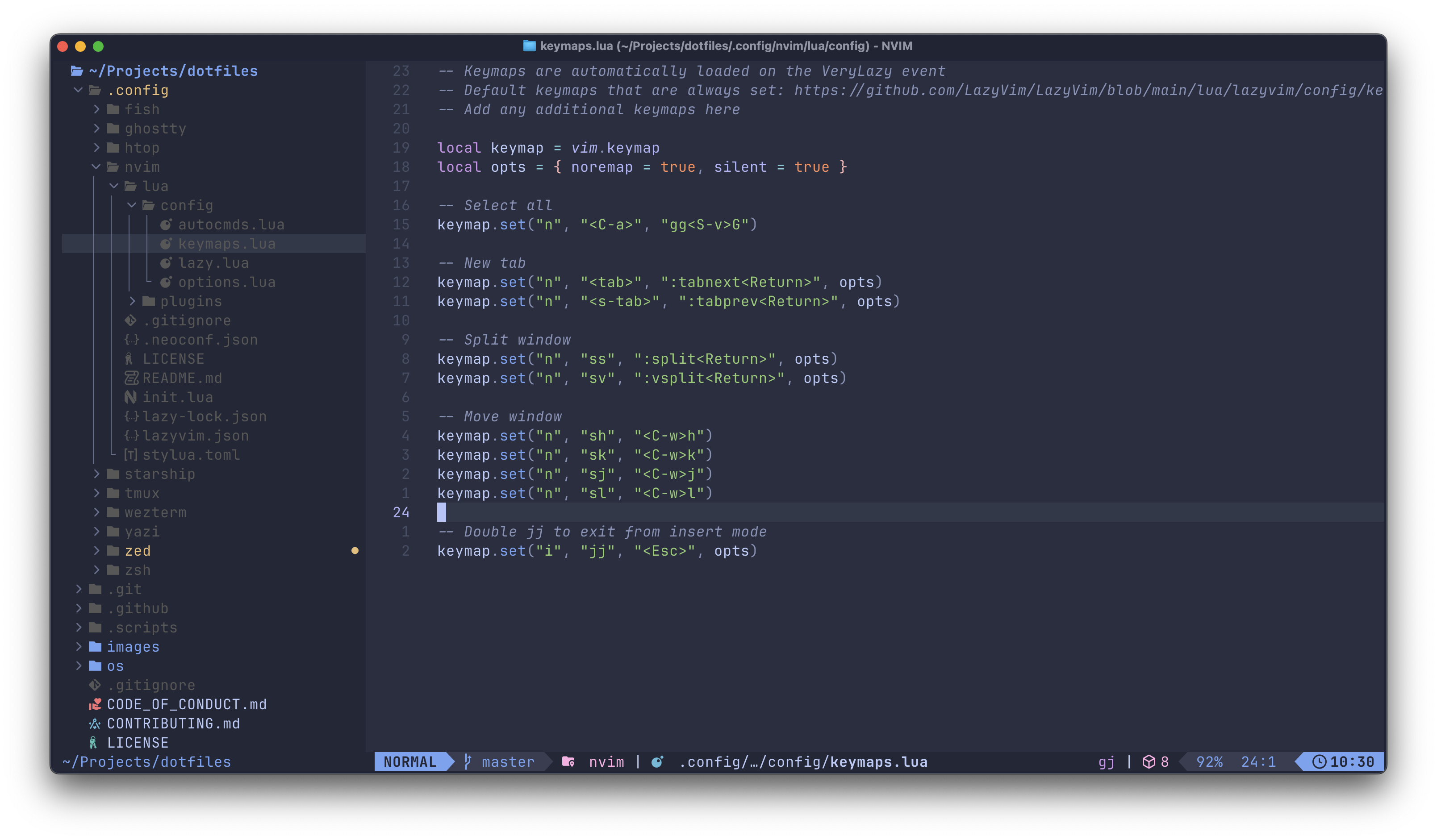Image resolution: width=1437 pixels, height=840 pixels.
Task: Click the 92% scroll position indicator
Action: pos(1209,761)
